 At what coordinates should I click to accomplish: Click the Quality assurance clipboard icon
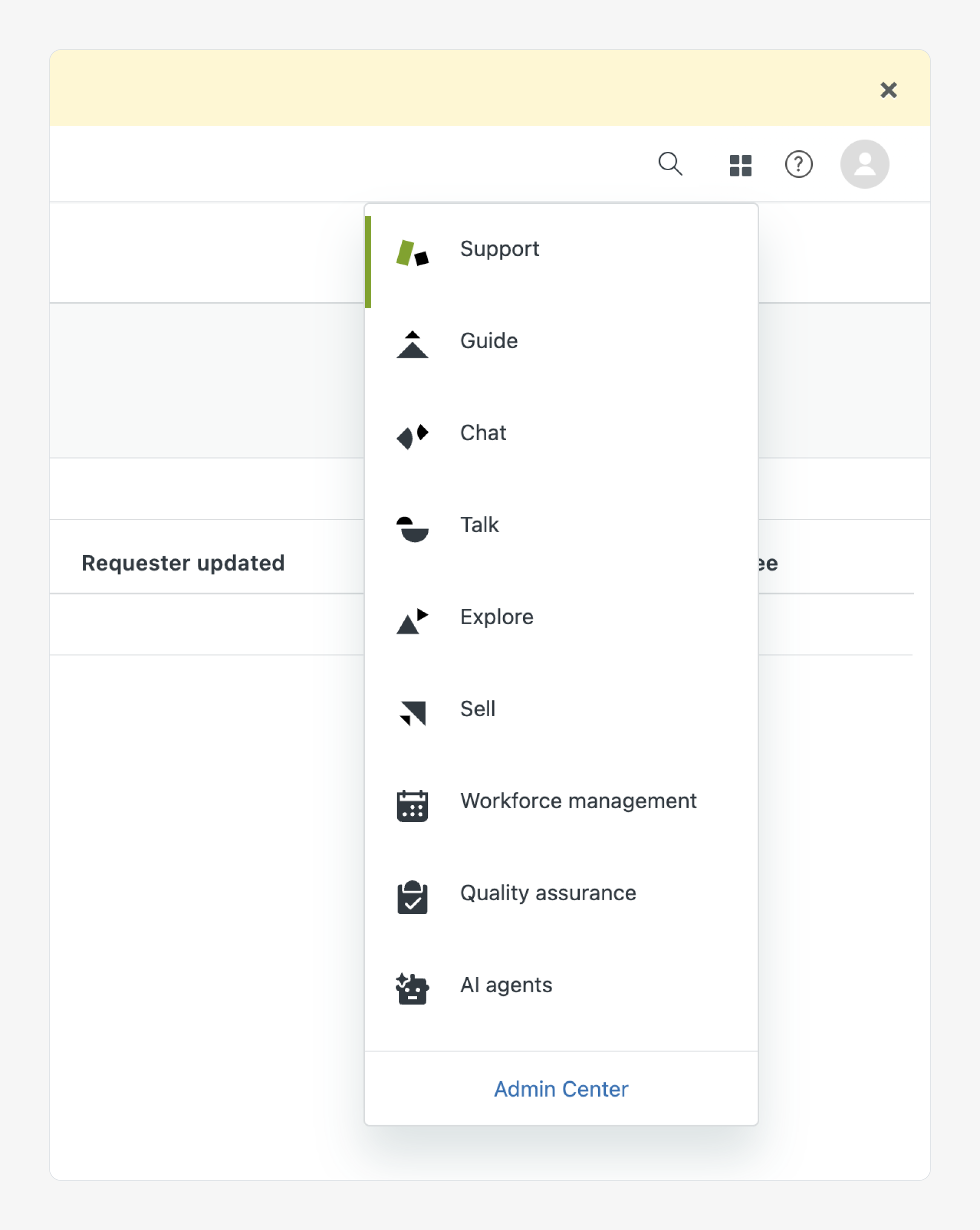tap(413, 897)
